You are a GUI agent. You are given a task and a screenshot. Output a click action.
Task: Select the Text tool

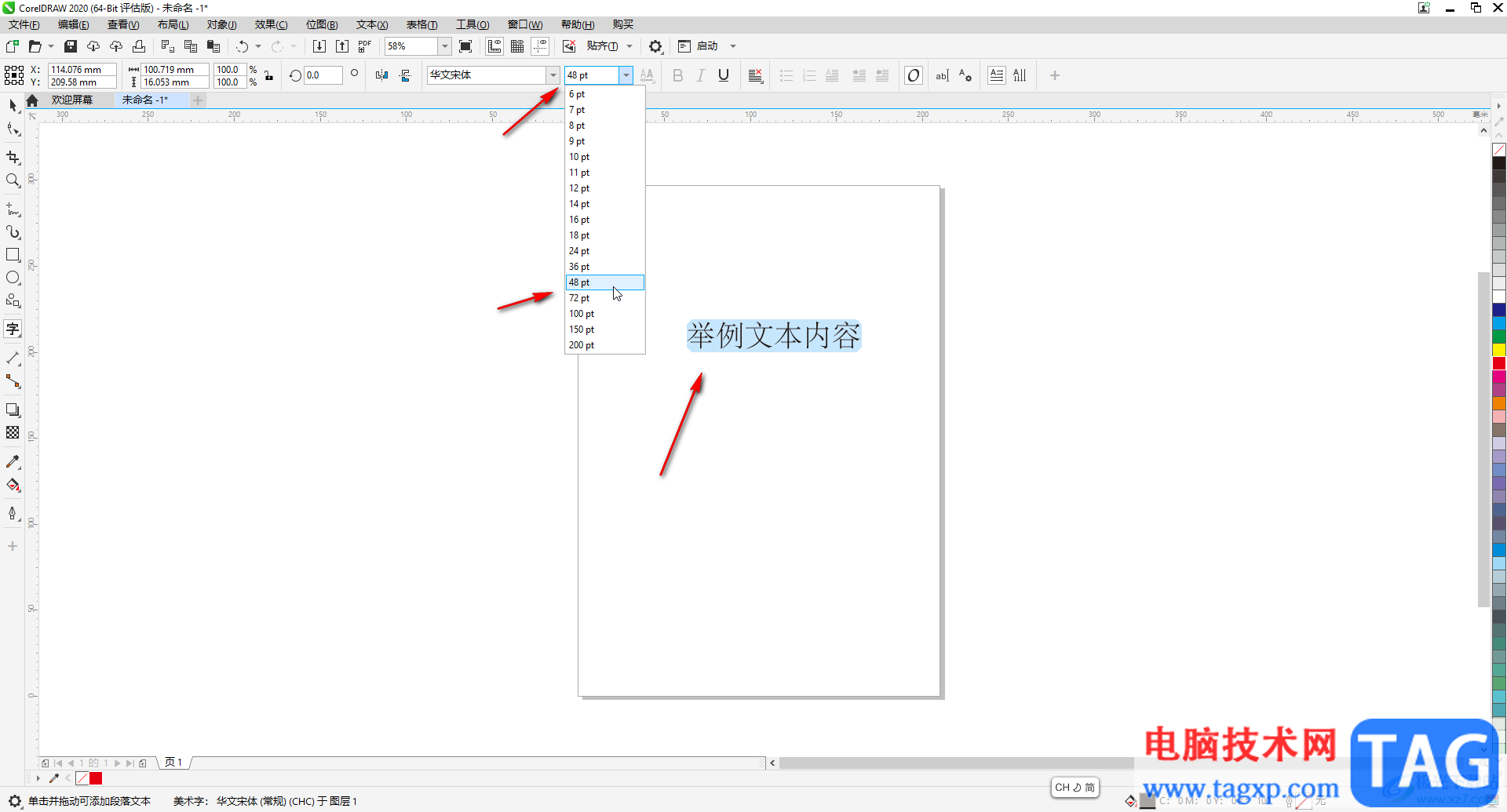coord(13,329)
